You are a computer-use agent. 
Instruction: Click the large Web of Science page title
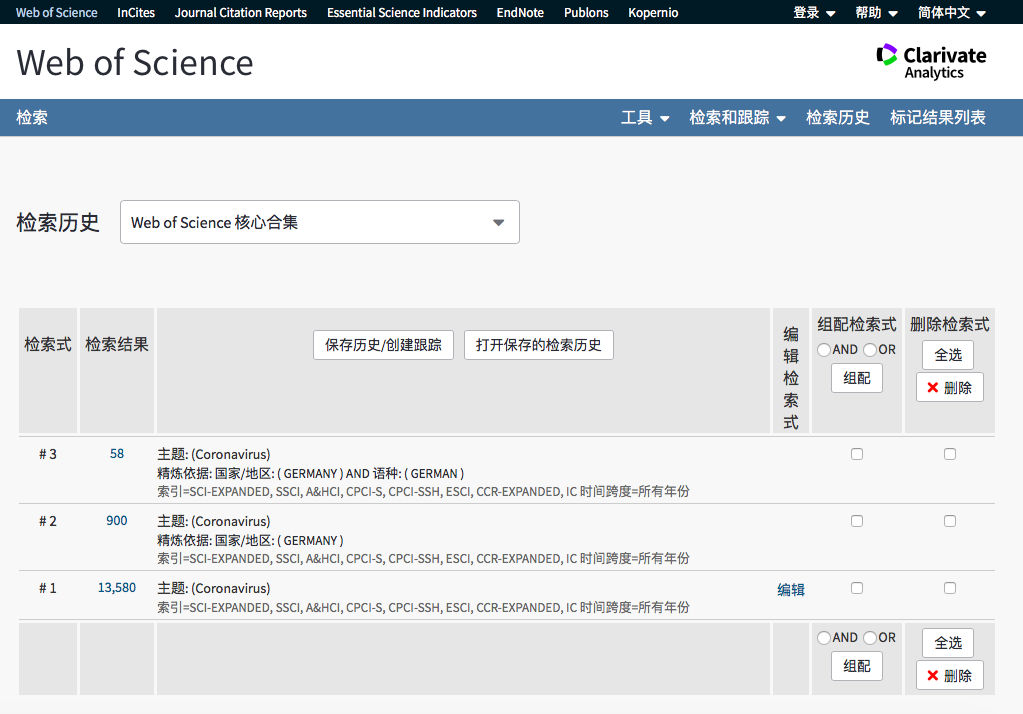[134, 63]
